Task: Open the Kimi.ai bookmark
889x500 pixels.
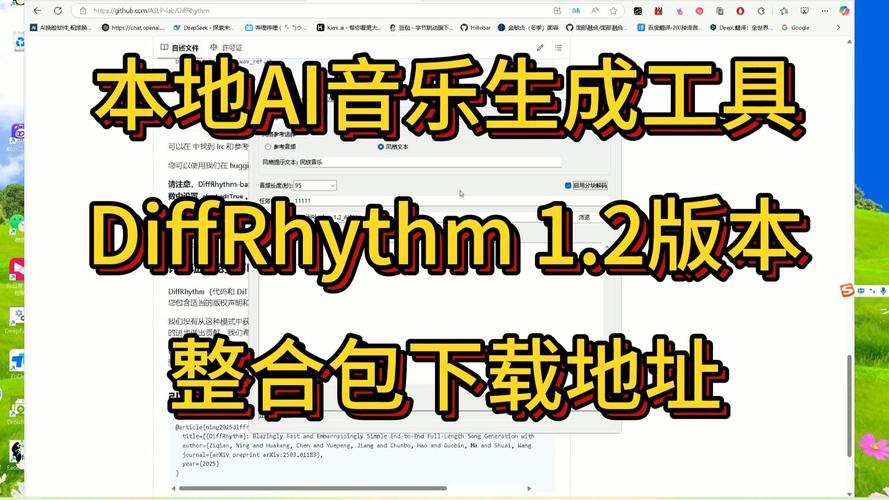Action: tap(349, 27)
